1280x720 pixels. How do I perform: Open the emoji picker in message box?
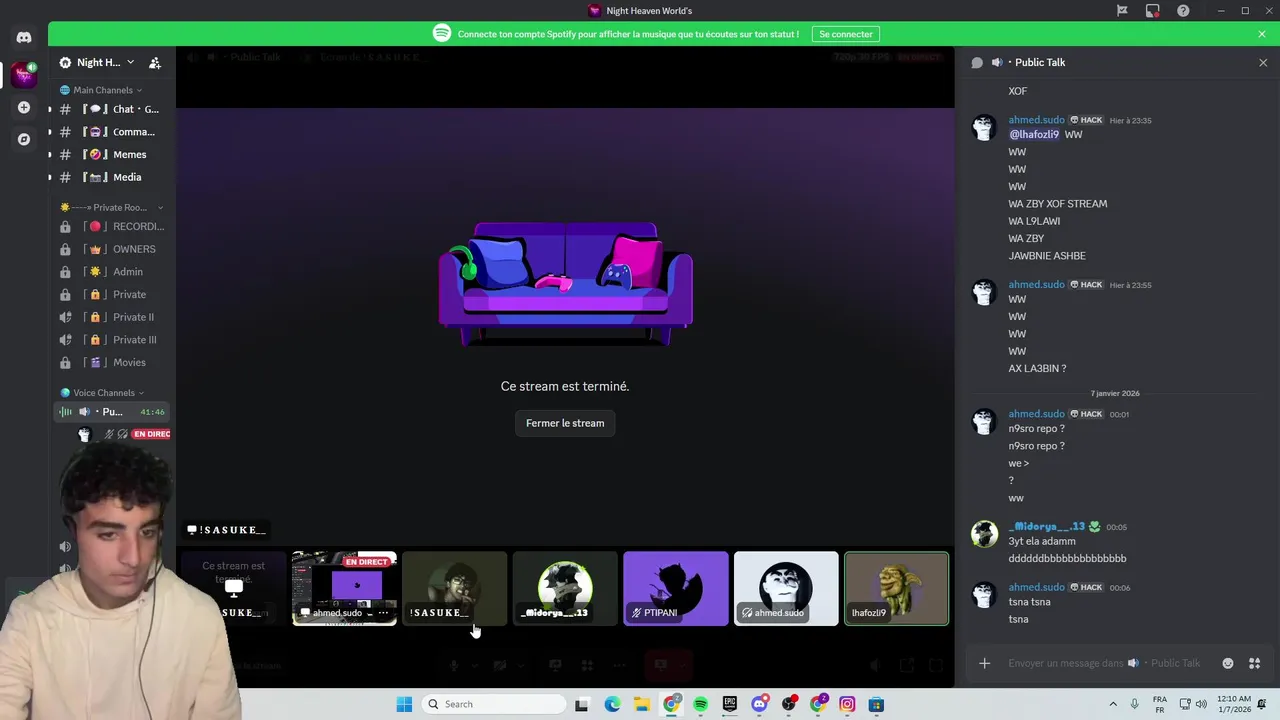[1228, 663]
